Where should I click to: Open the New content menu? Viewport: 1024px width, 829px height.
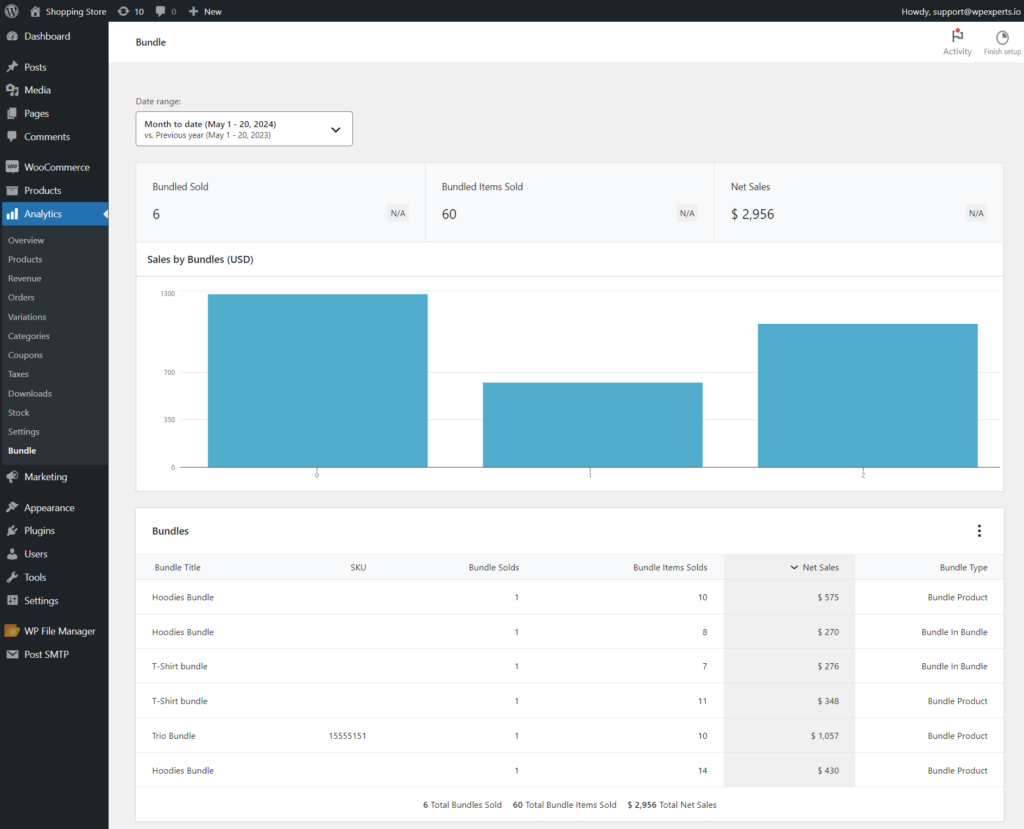[x=205, y=11]
